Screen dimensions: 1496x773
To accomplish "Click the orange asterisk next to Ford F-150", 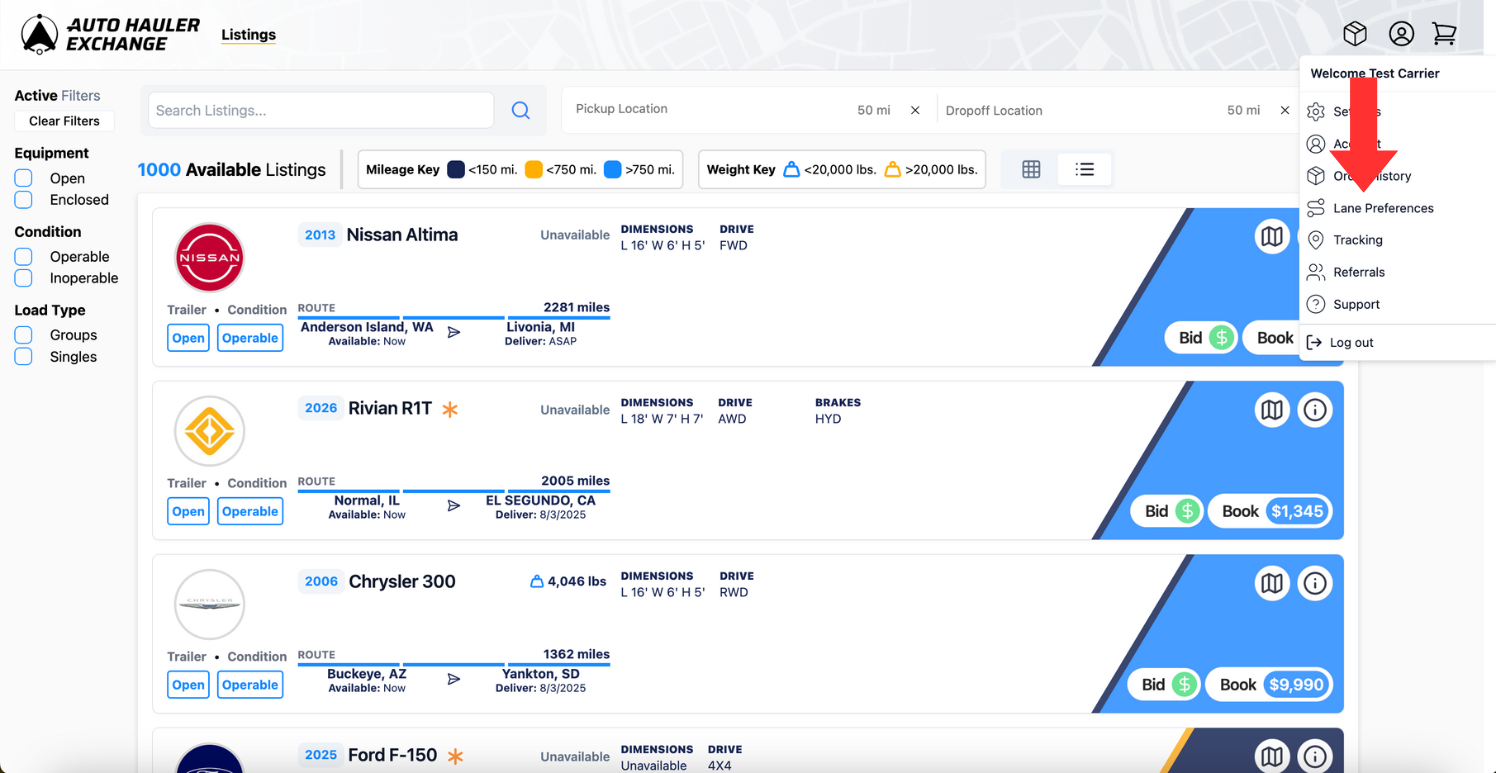I will click(x=455, y=756).
